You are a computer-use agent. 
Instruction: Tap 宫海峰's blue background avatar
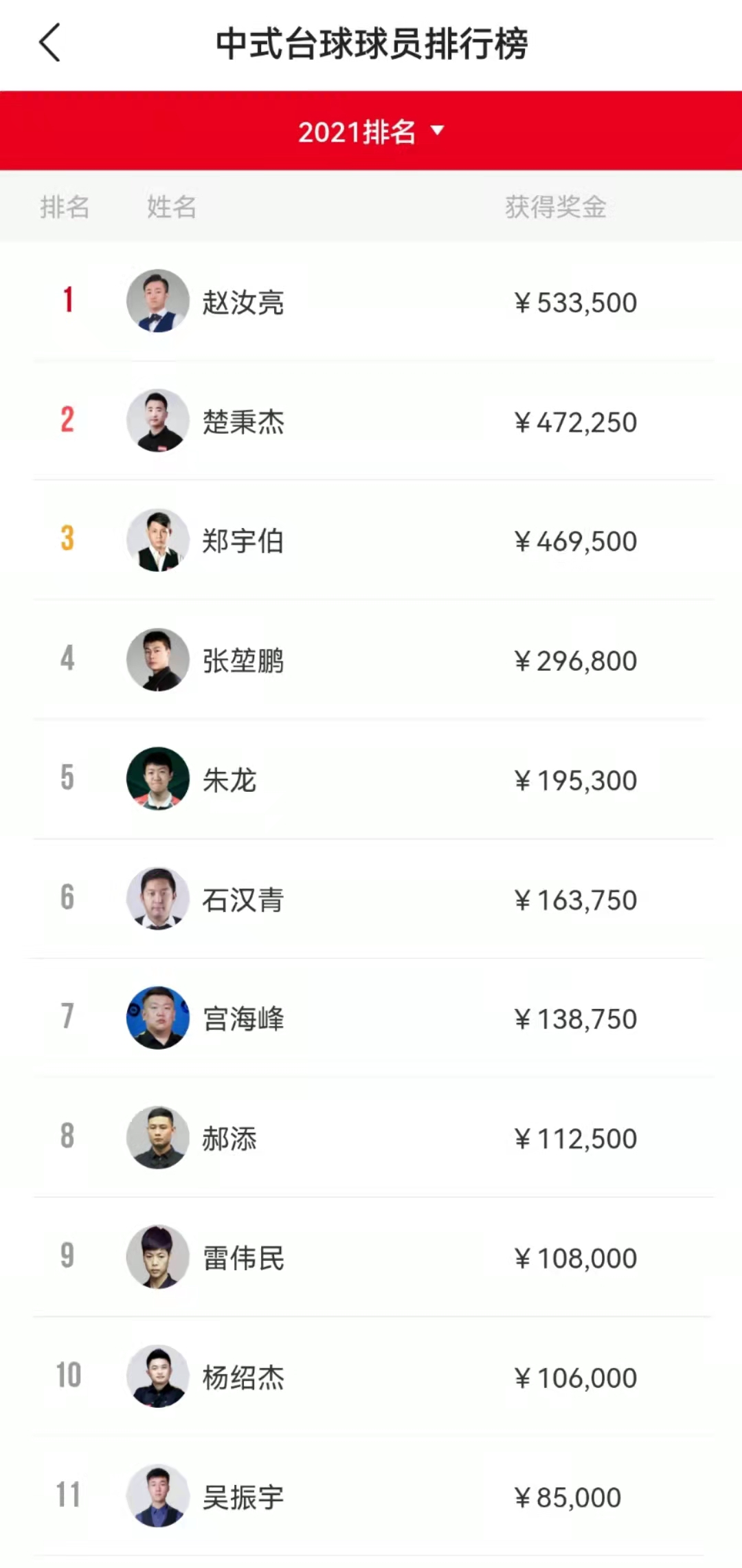click(x=158, y=1018)
